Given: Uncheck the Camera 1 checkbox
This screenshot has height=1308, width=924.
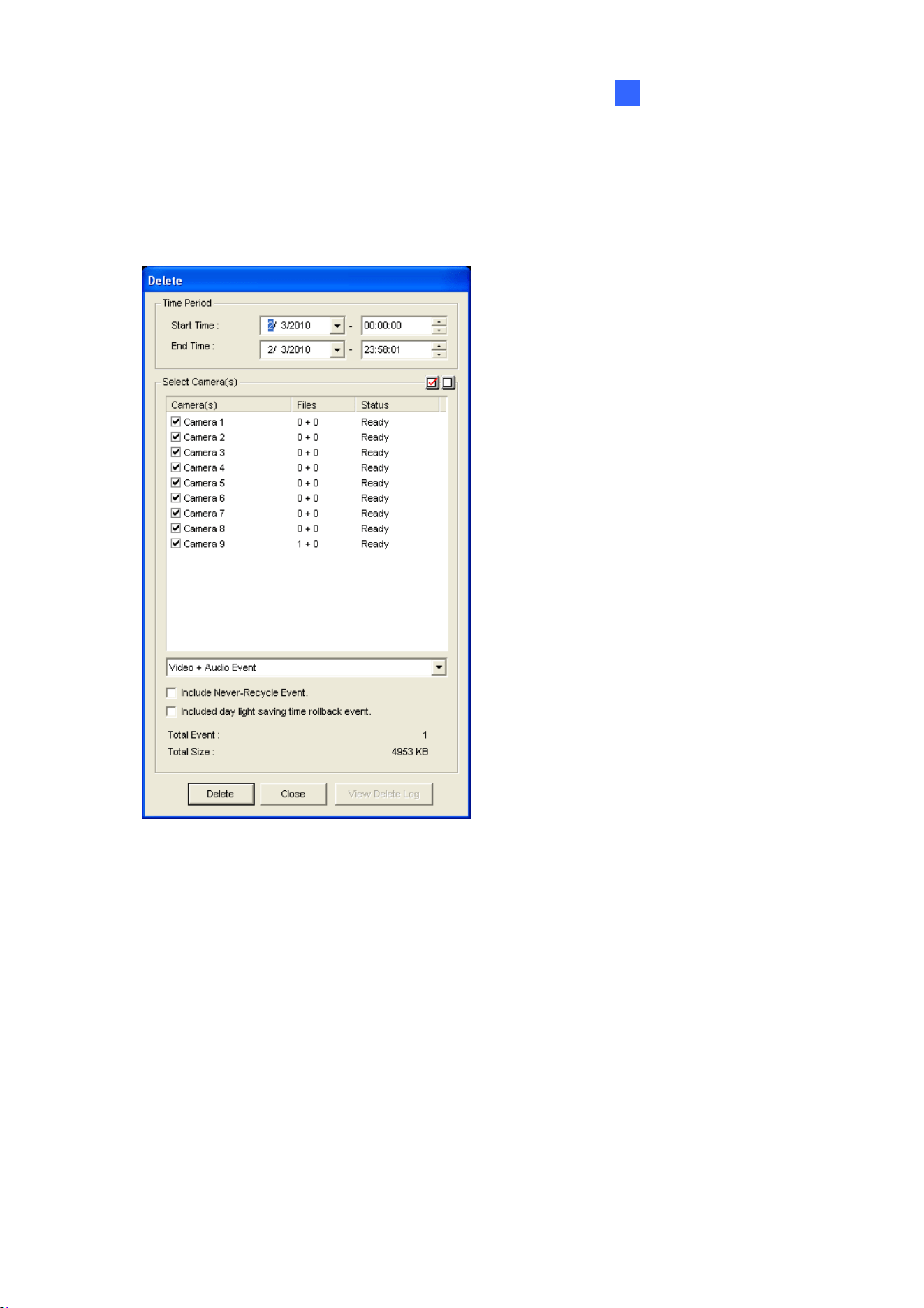Looking at the screenshot, I should 176,422.
